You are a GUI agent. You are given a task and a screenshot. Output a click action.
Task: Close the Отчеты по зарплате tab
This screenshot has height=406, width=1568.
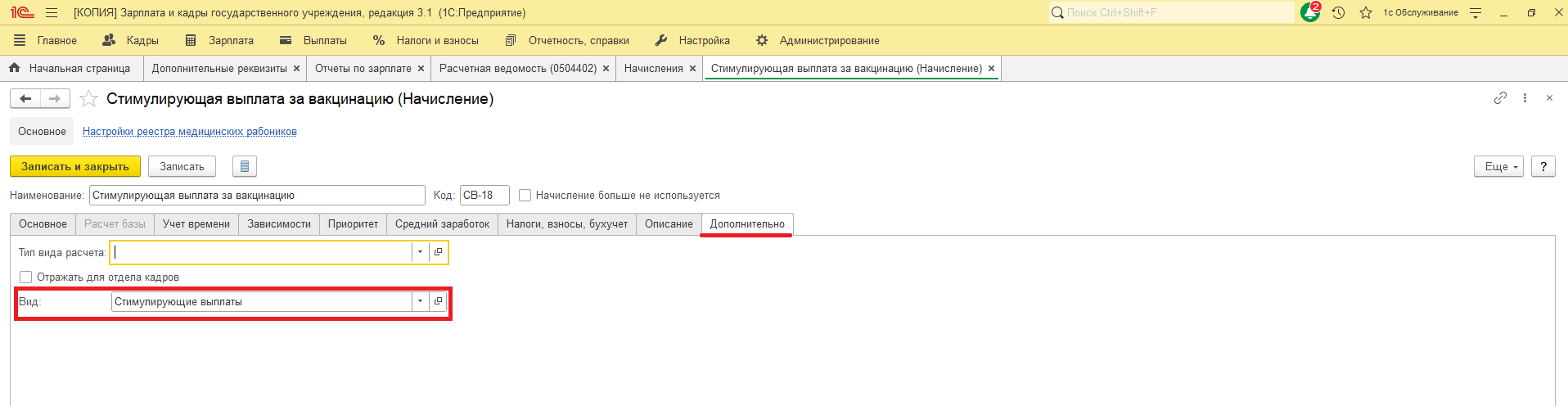point(421,69)
